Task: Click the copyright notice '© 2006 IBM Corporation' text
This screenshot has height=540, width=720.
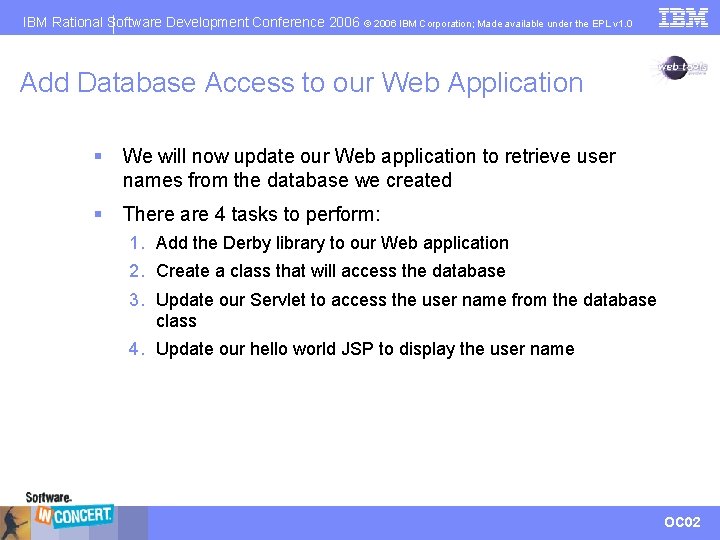Action: [417, 24]
